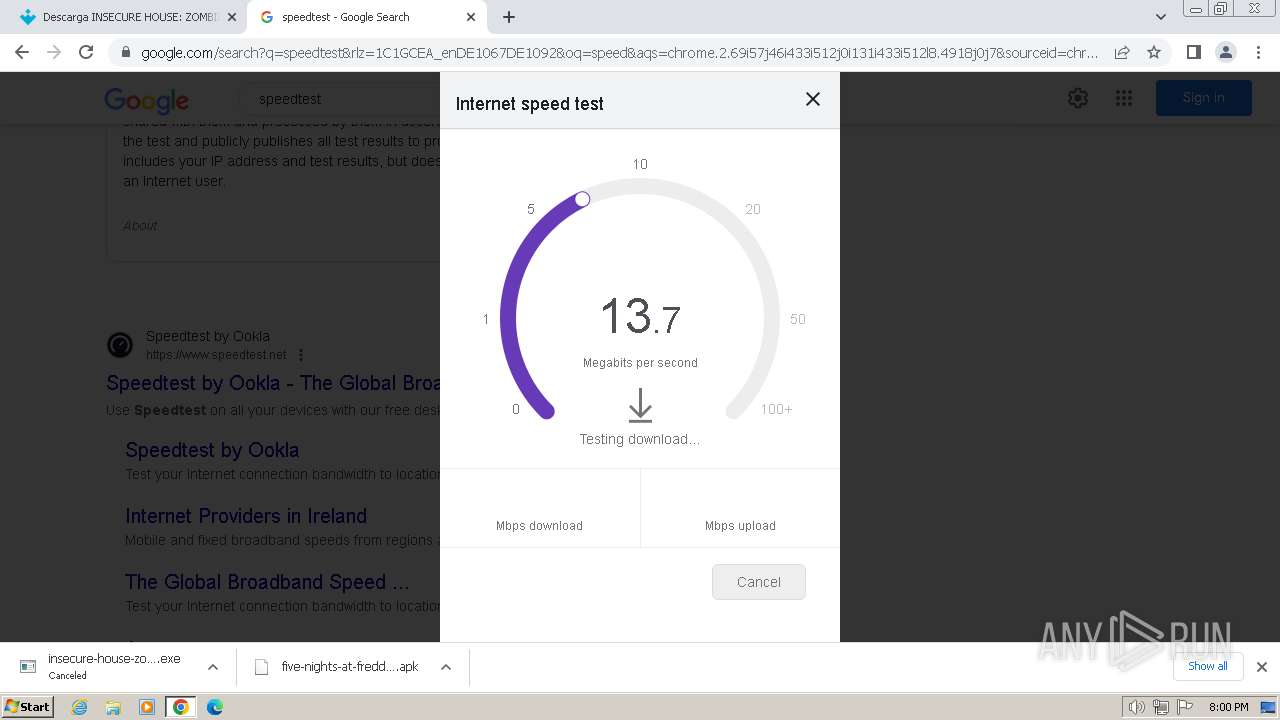Open Internet Providers in Ireland link

coord(246,516)
